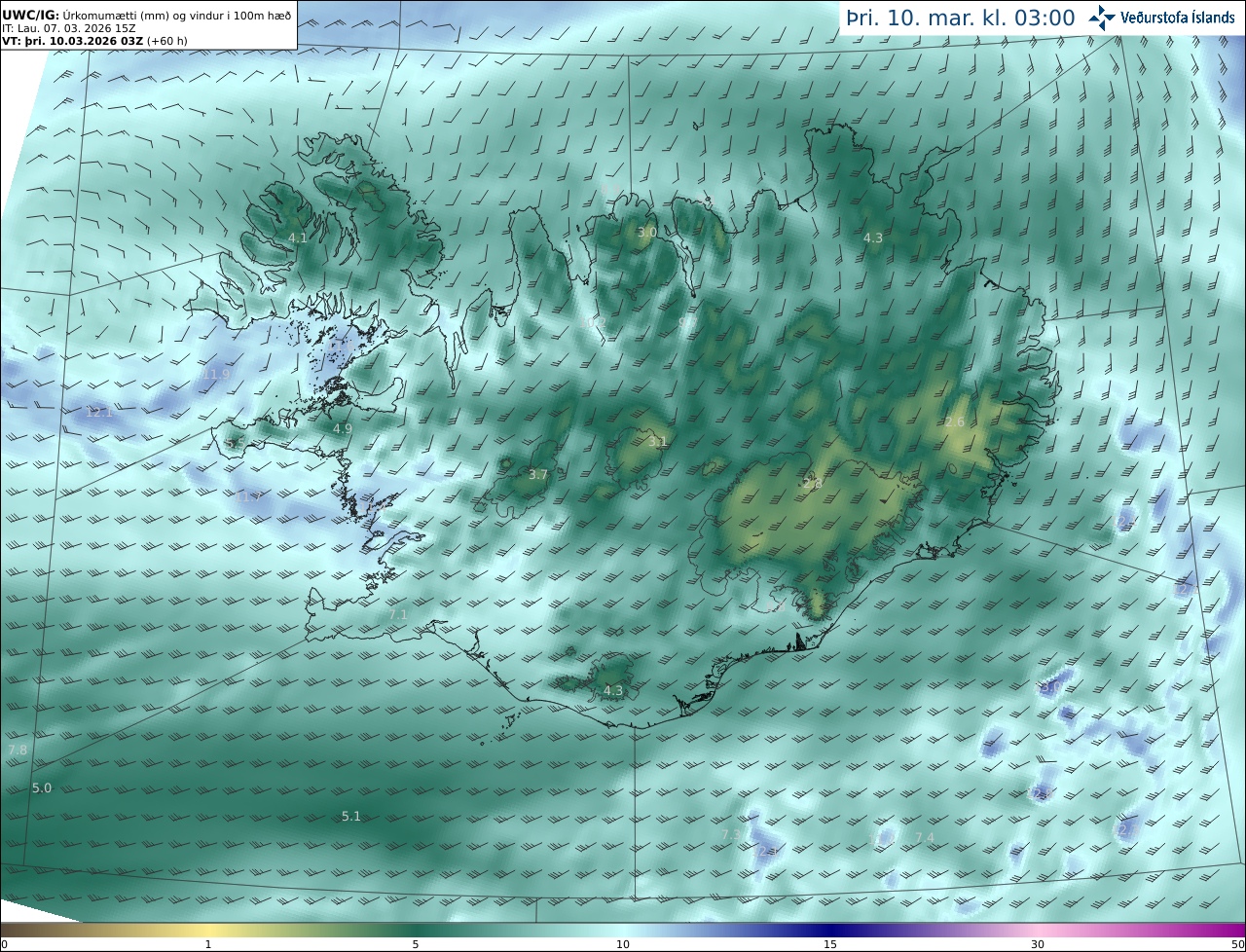Click the 'Þri. 10. mar. kl. 03:00' date label

pos(961,18)
